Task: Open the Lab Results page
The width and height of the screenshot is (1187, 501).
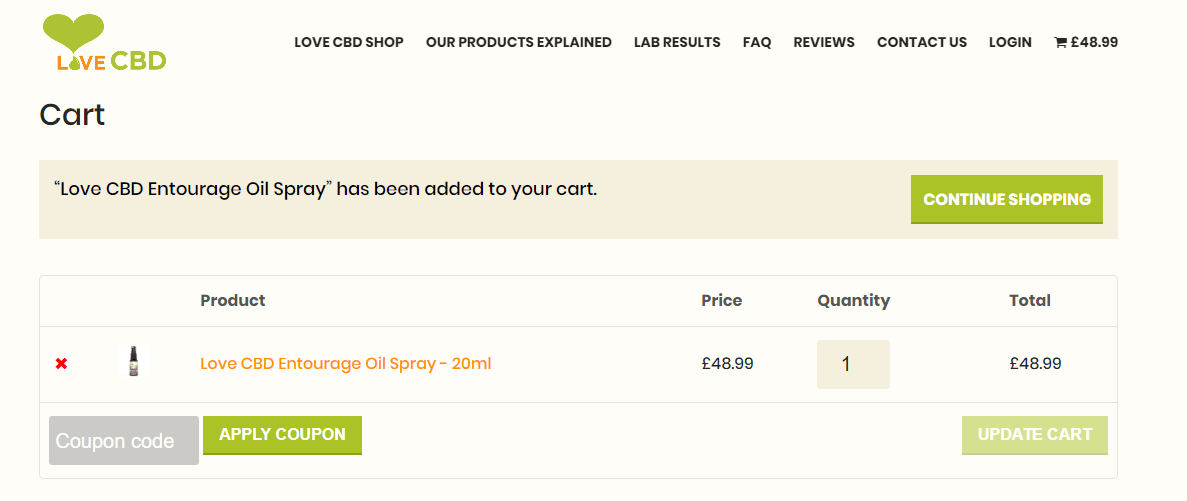Action: tap(677, 42)
